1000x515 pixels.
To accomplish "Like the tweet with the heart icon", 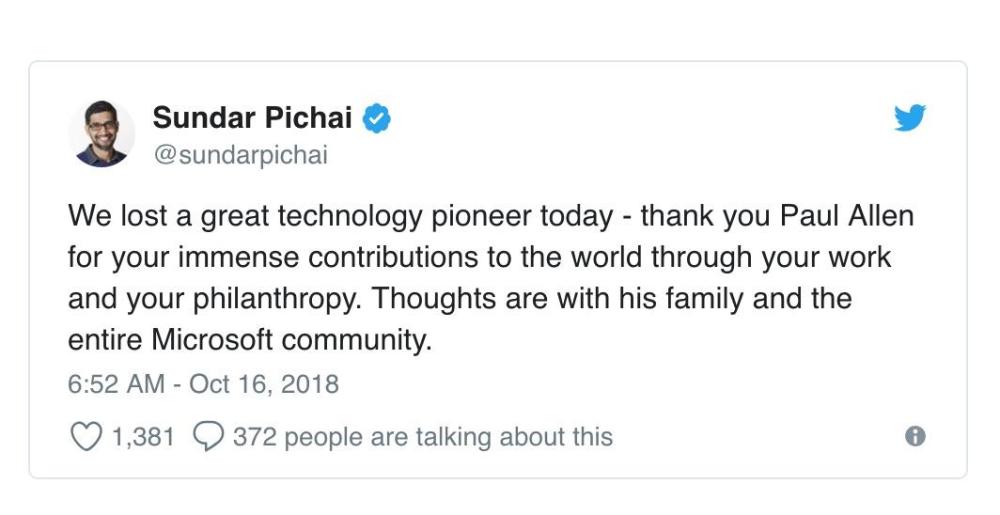I will pyautogui.click(x=85, y=437).
